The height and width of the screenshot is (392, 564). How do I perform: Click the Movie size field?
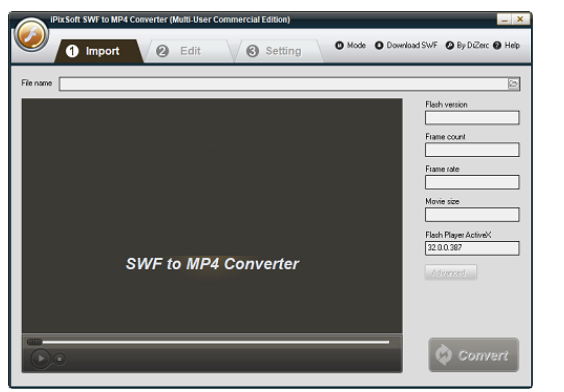(472, 214)
